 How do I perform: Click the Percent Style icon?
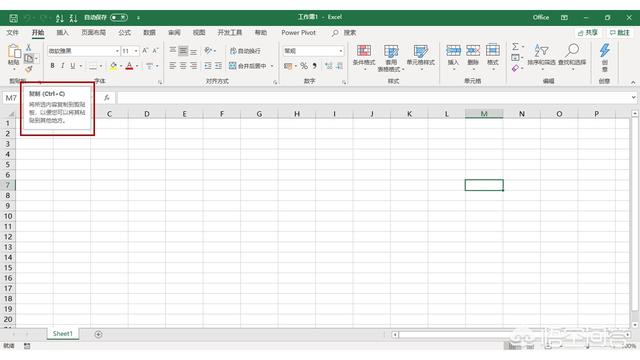pyautogui.click(x=304, y=66)
